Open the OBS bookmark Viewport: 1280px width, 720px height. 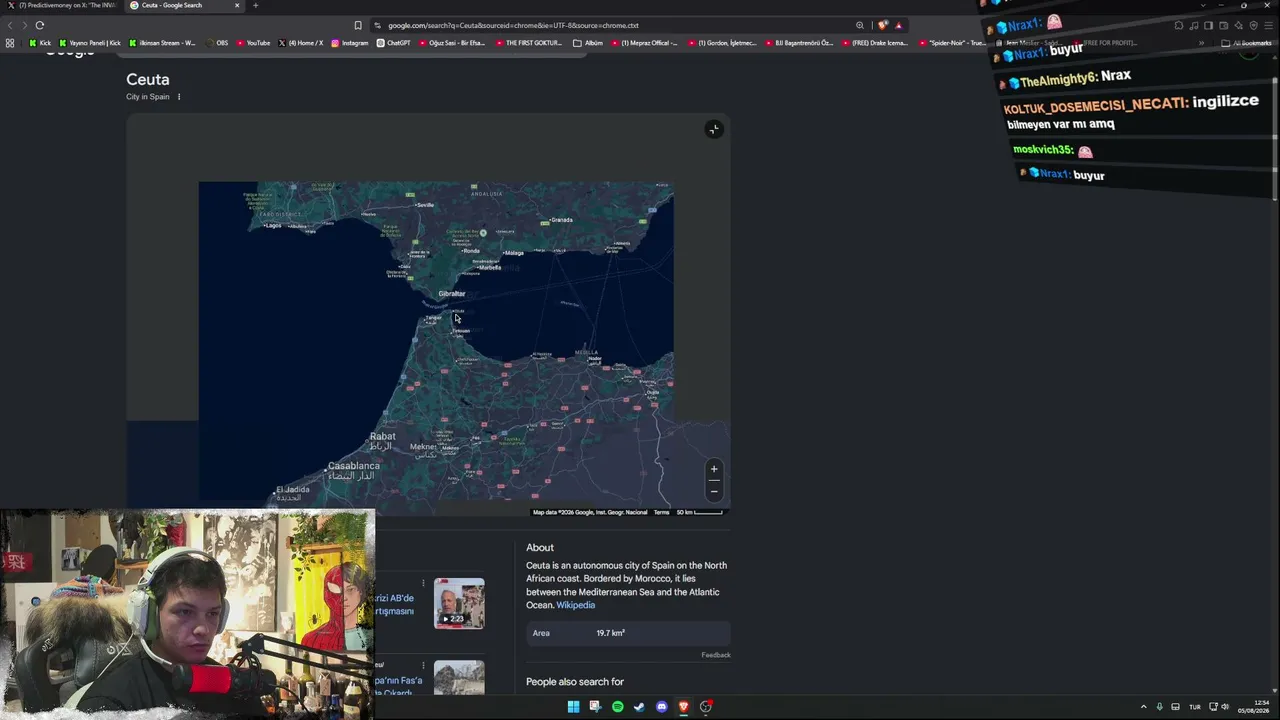pos(217,43)
